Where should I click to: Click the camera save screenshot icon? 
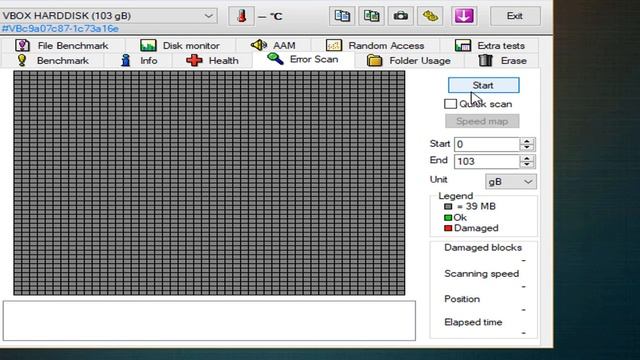click(401, 16)
